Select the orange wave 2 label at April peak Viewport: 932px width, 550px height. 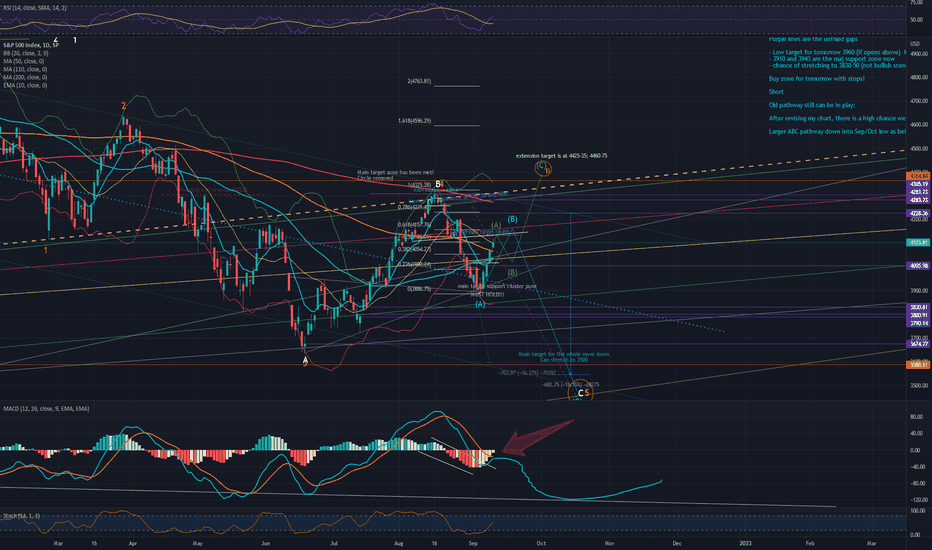124,106
